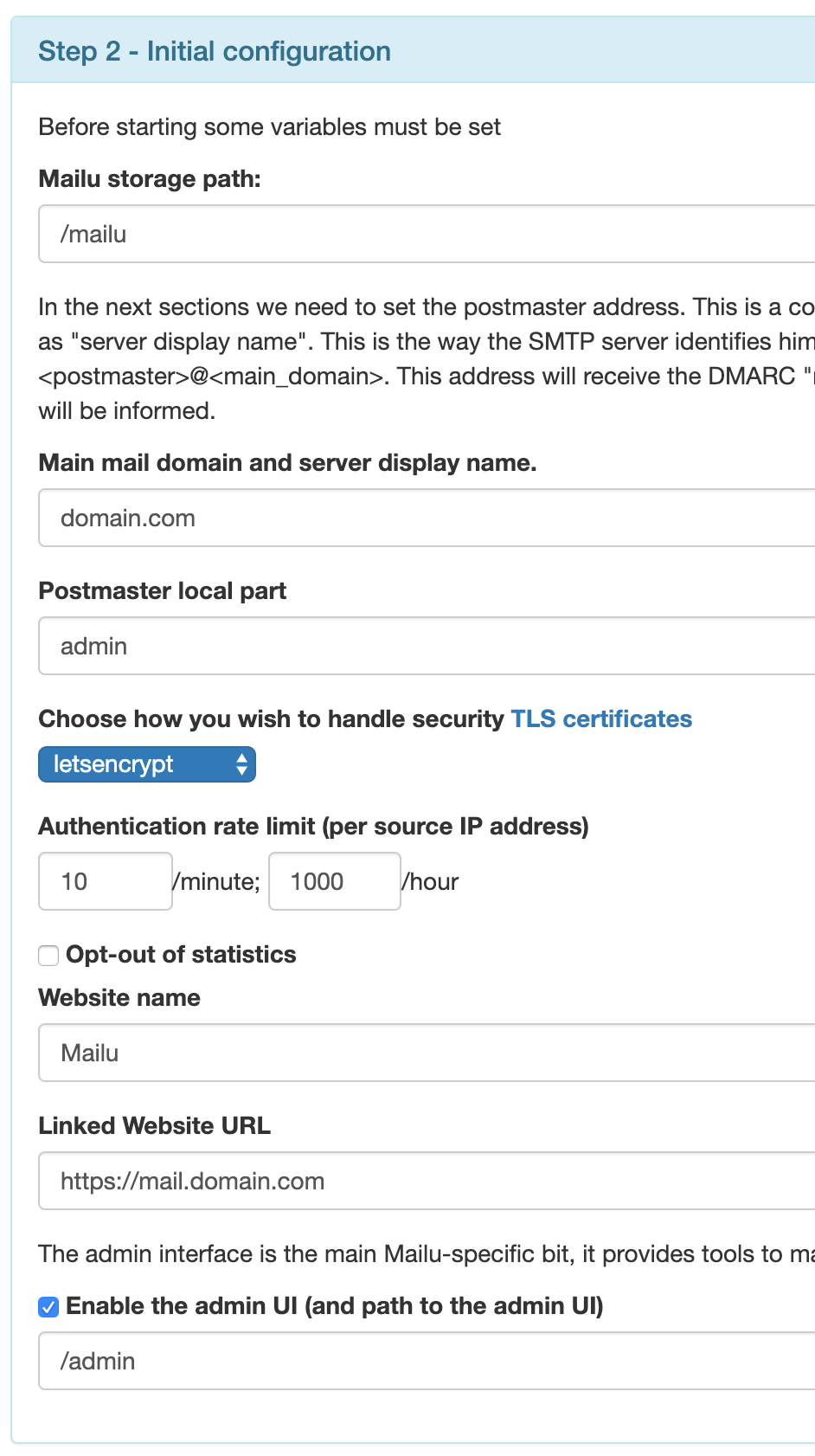
Task: Click the Main mail domain label
Action: click(x=288, y=463)
